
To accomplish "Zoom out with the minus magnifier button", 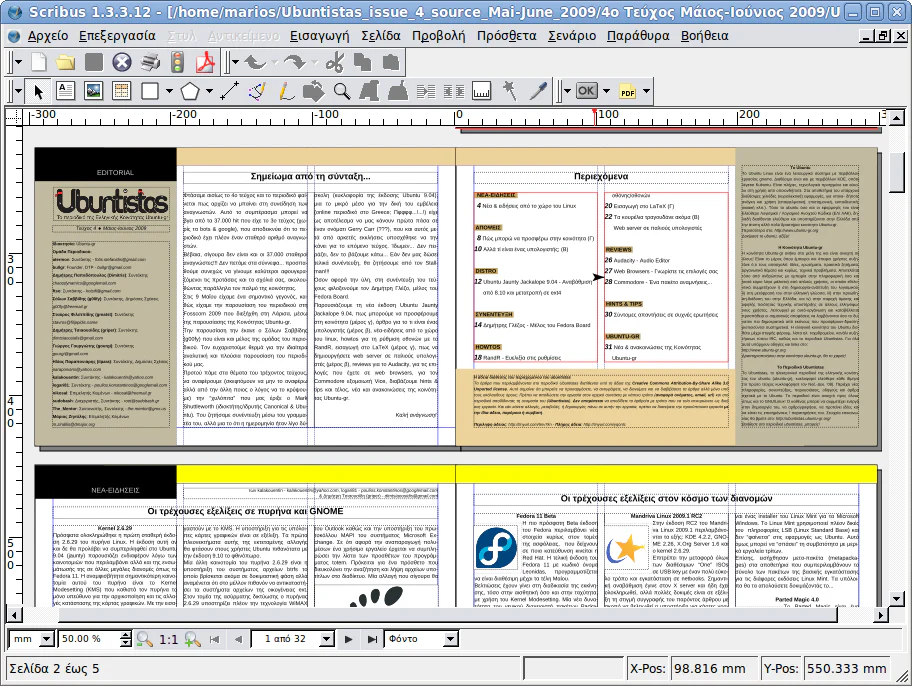I will [x=144, y=639].
